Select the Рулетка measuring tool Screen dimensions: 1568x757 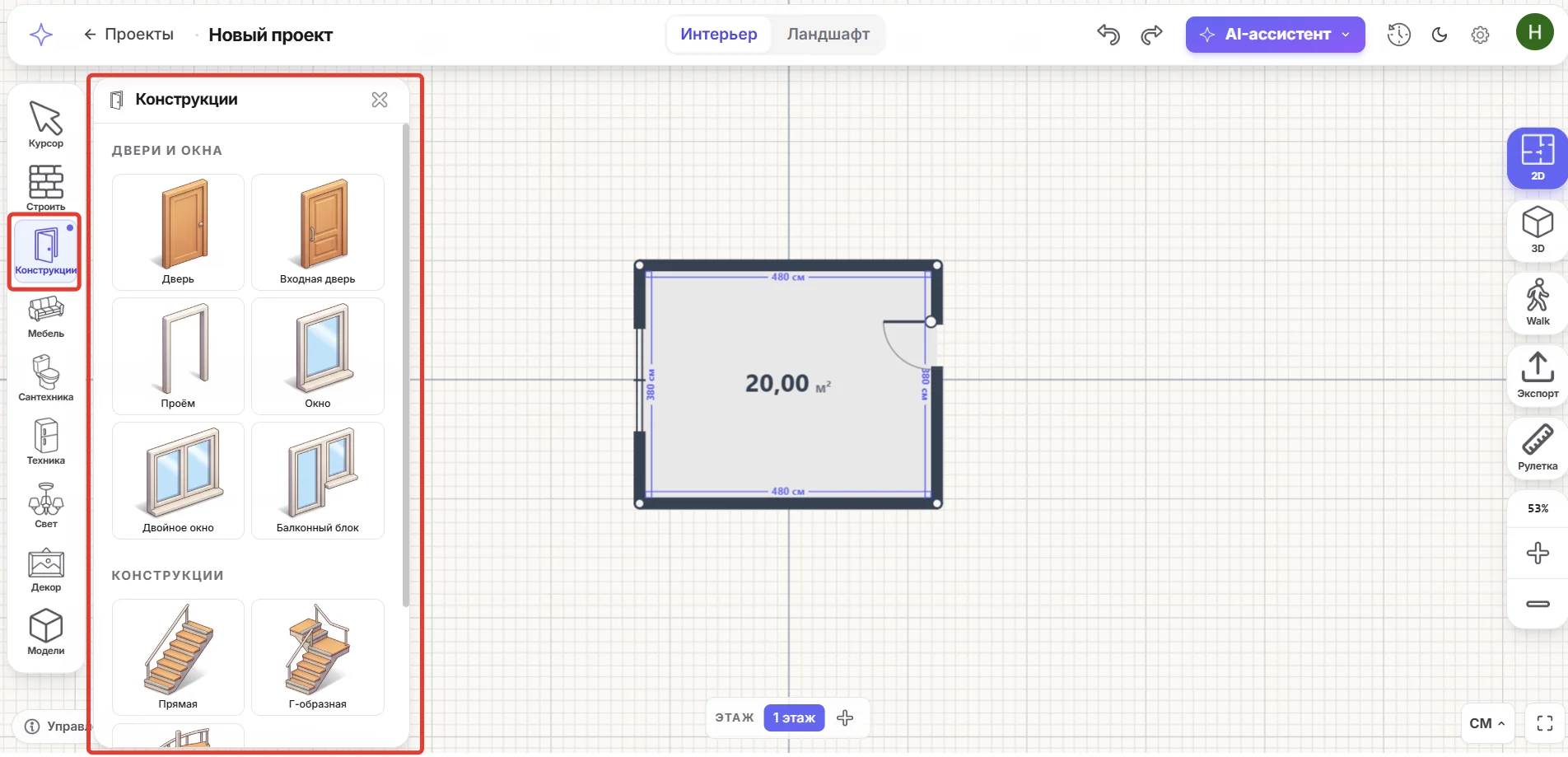[1538, 448]
